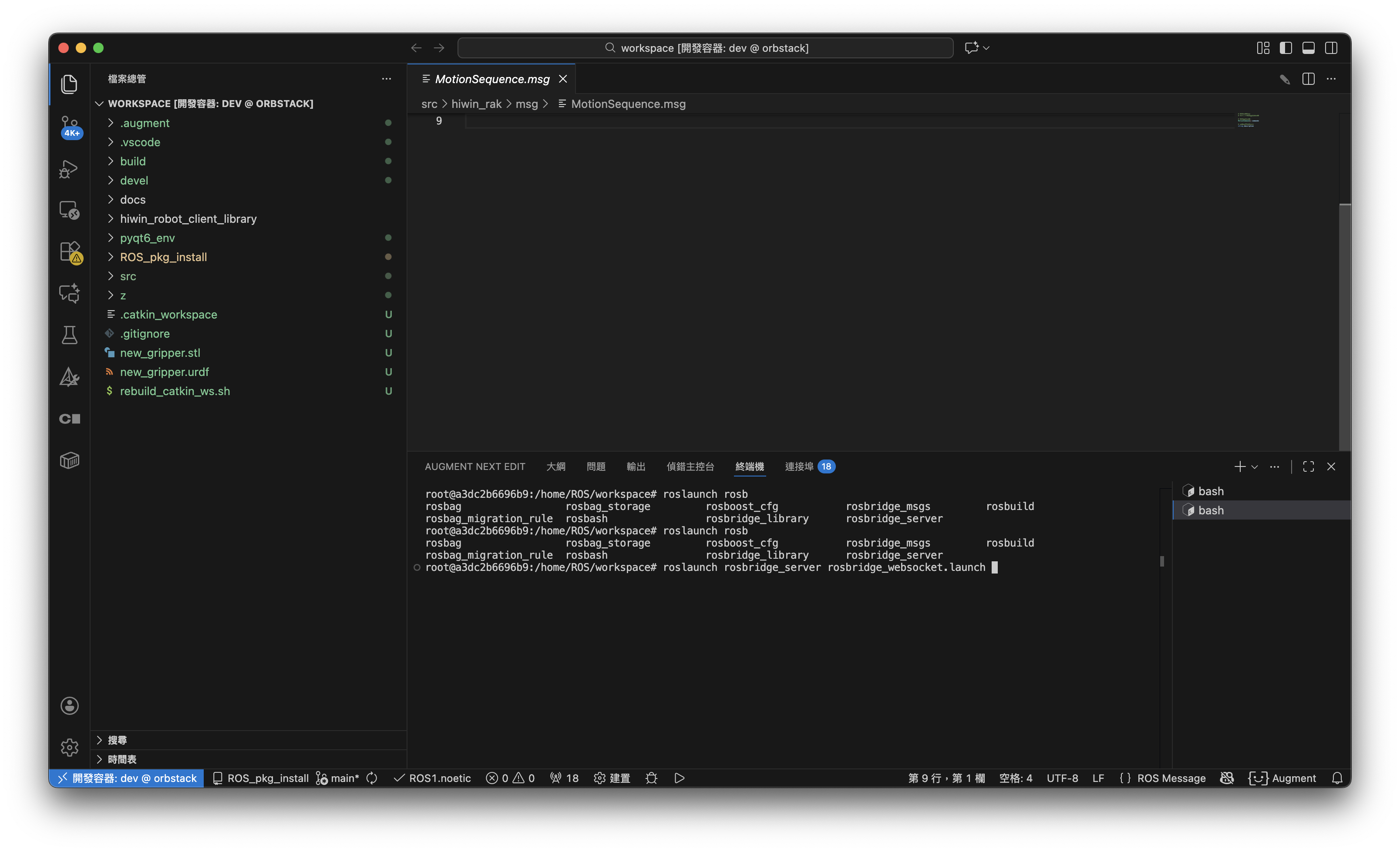Go forward in navigation history
Image resolution: width=1400 pixels, height=852 pixels.
click(x=439, y=48)
